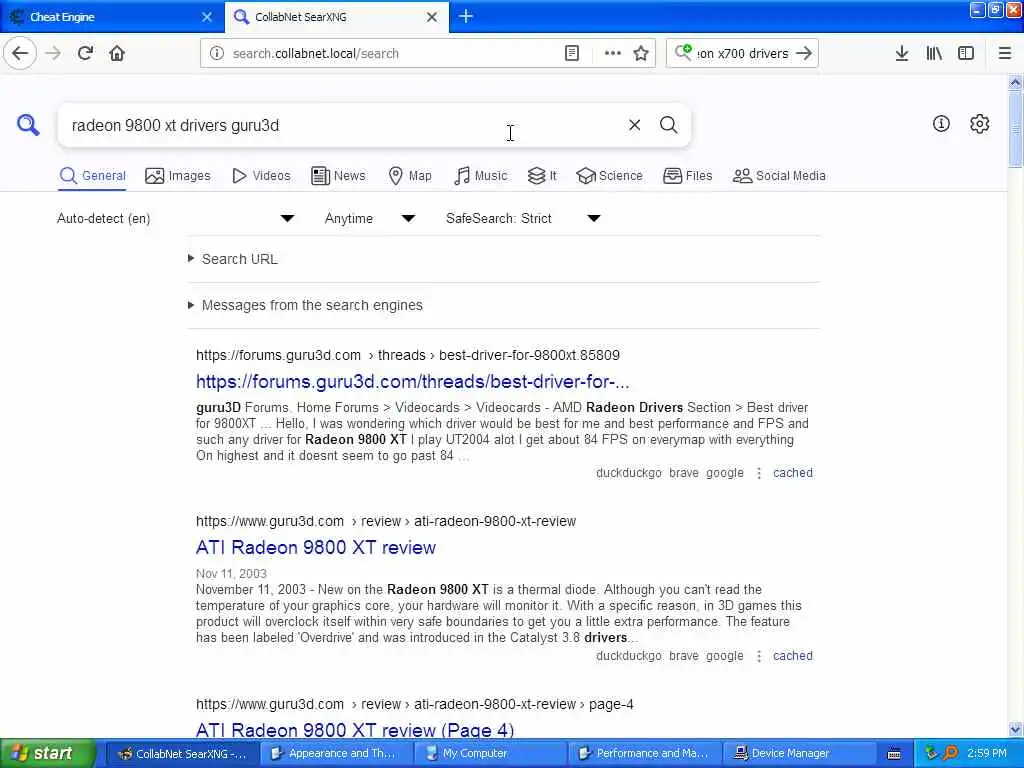Open new browser tab with plus
1024x768 pixels.
click(466, 16)
